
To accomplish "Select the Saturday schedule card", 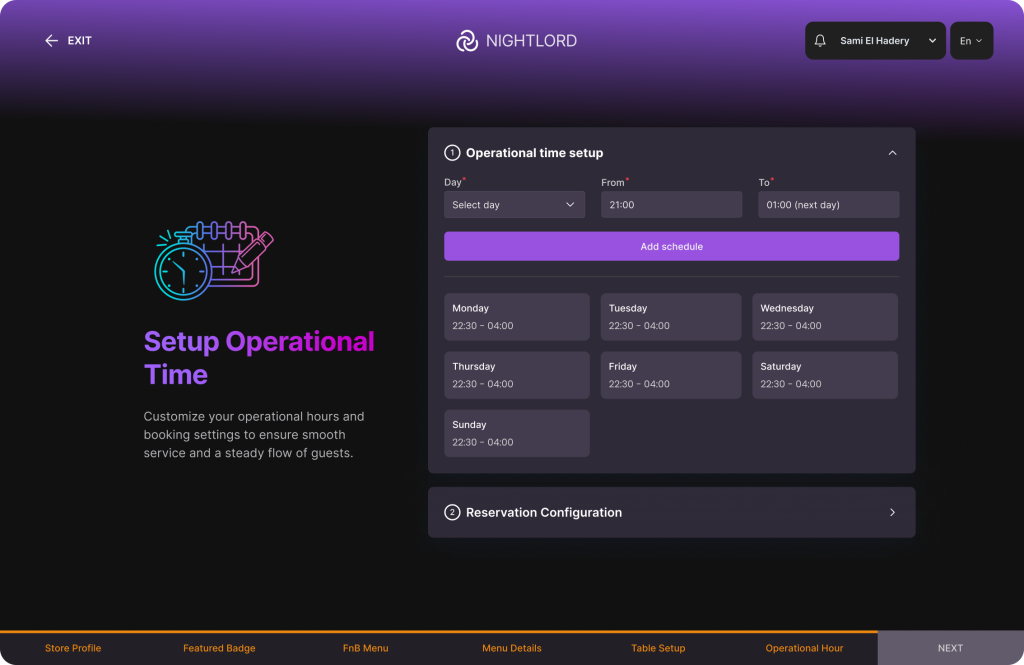I will tap(825, 375).
